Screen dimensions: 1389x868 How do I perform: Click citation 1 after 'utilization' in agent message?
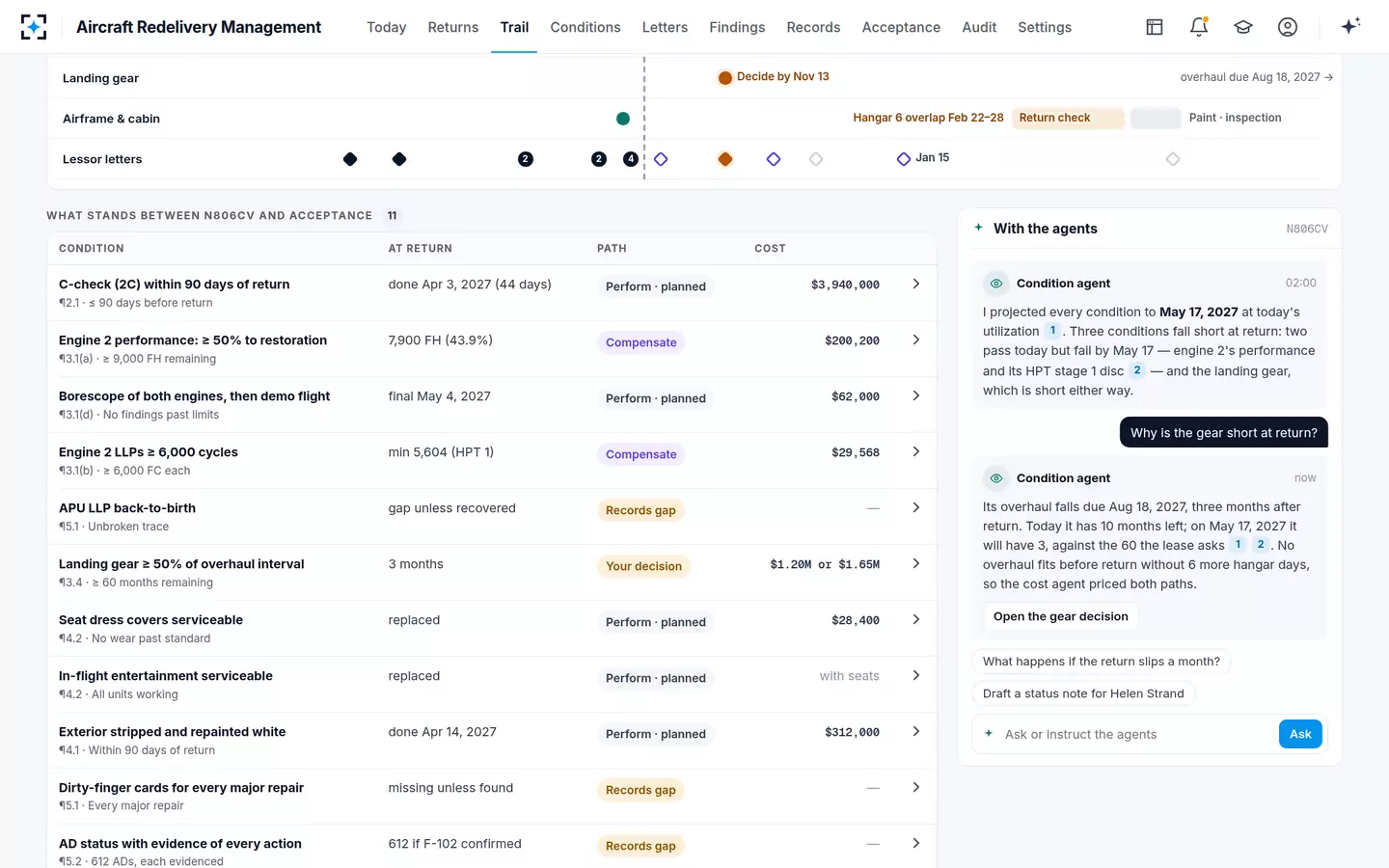[x=1053, y=331]
